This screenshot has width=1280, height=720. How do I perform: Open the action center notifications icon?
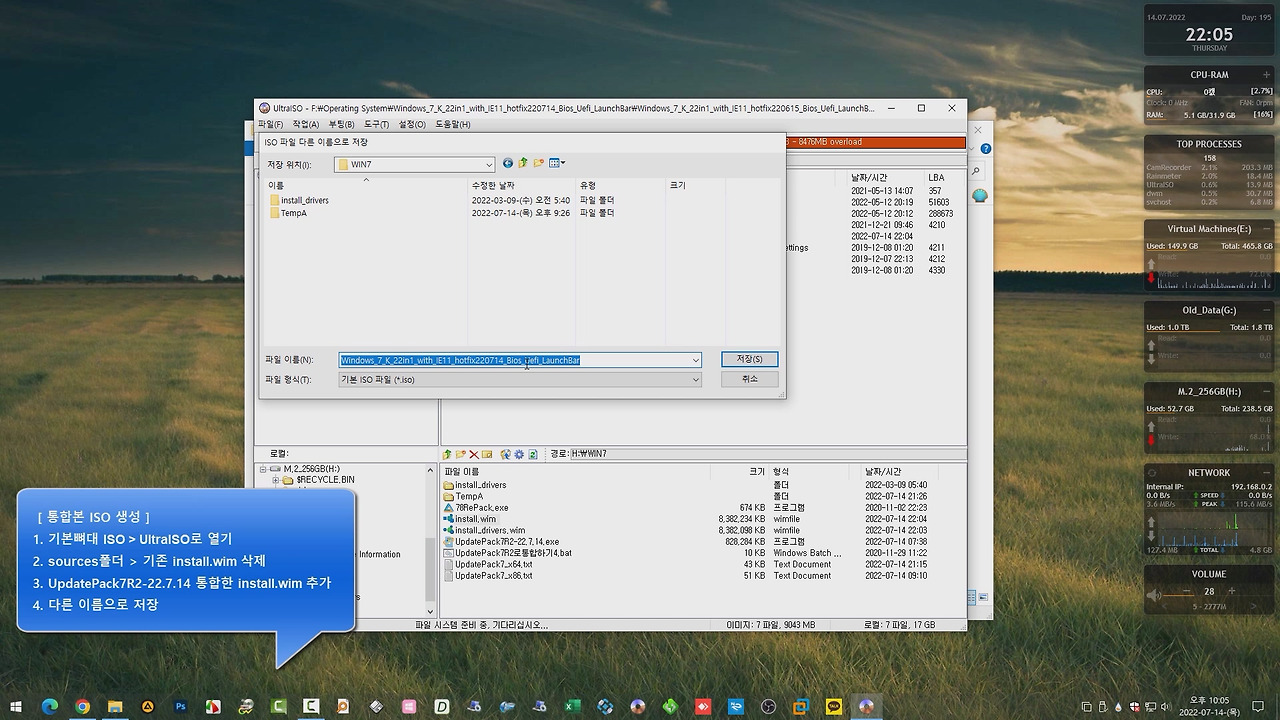click(x=1260, y=706)
